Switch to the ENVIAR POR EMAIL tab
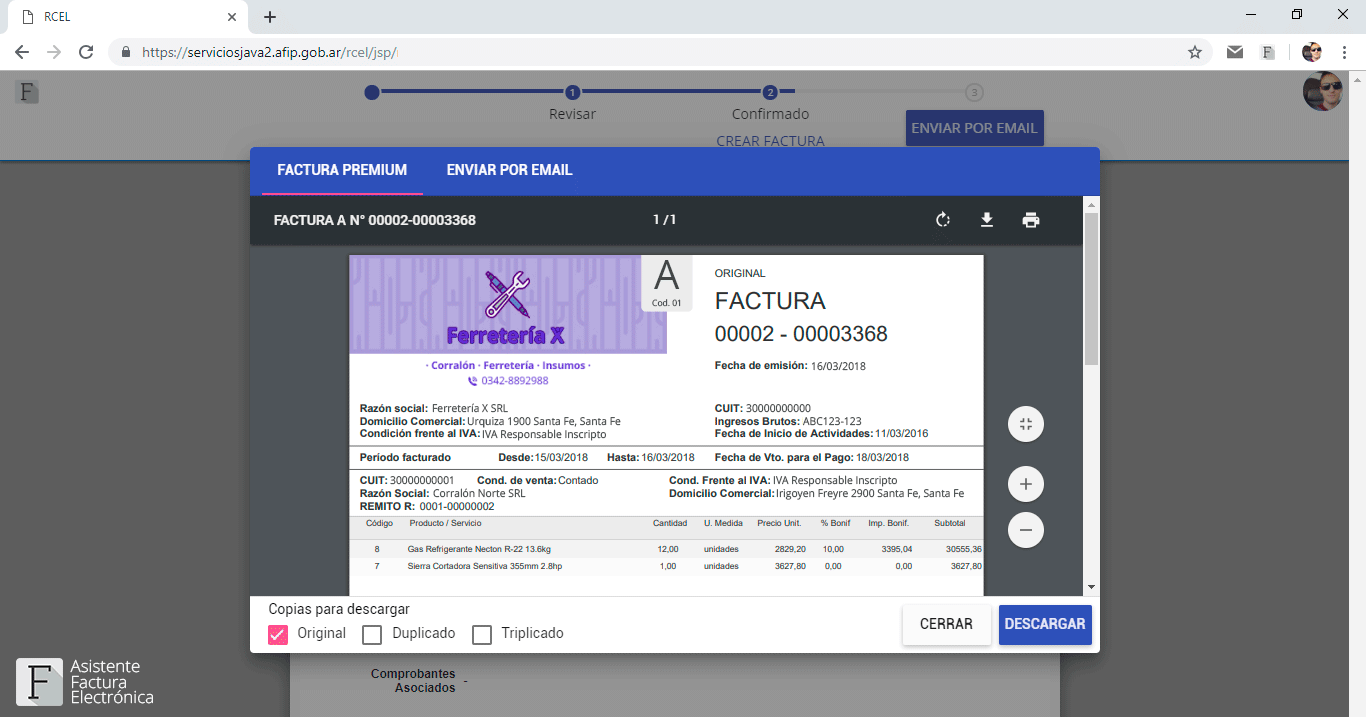This screenshot has height=717, width=1366. tap(509, 170)
